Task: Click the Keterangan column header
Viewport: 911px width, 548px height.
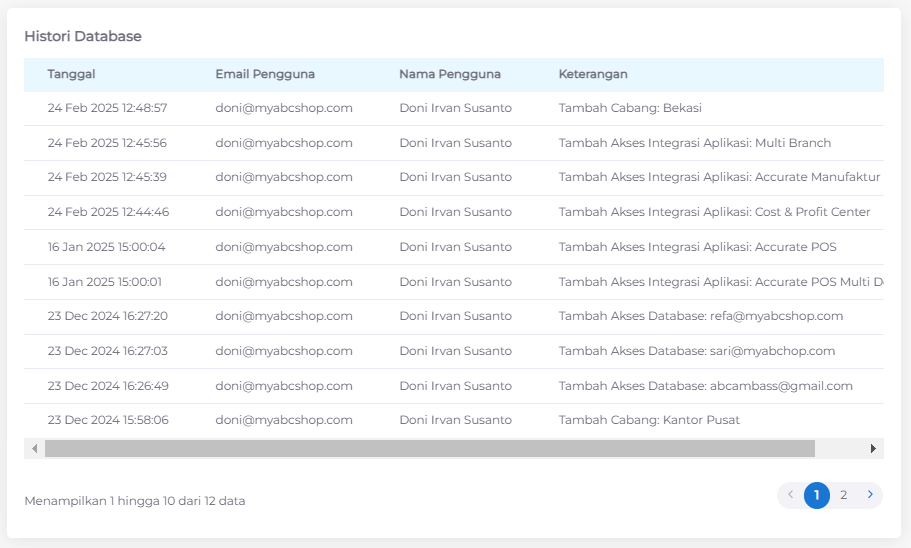Action: point(593,74)
